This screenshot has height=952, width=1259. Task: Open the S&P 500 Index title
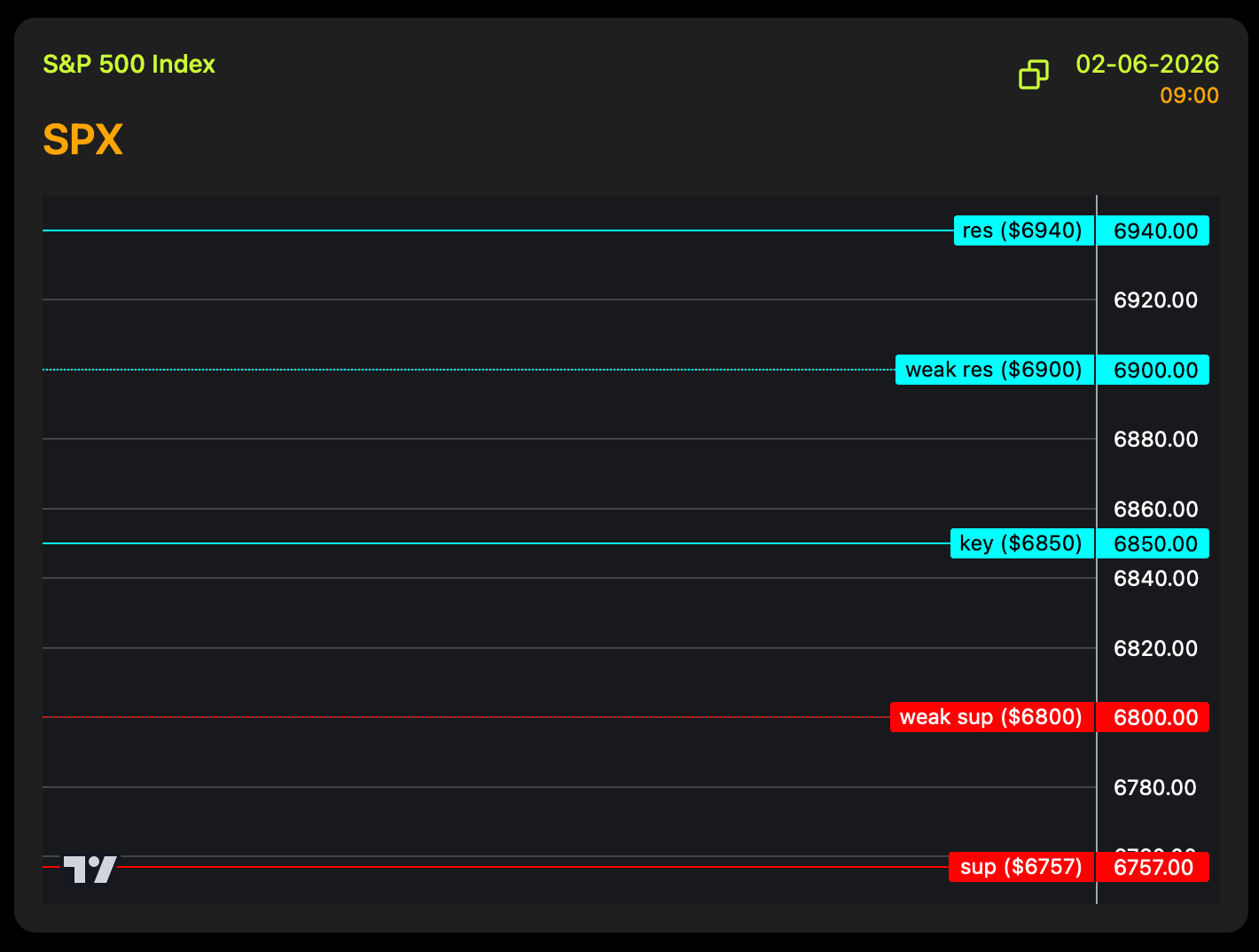129,65
